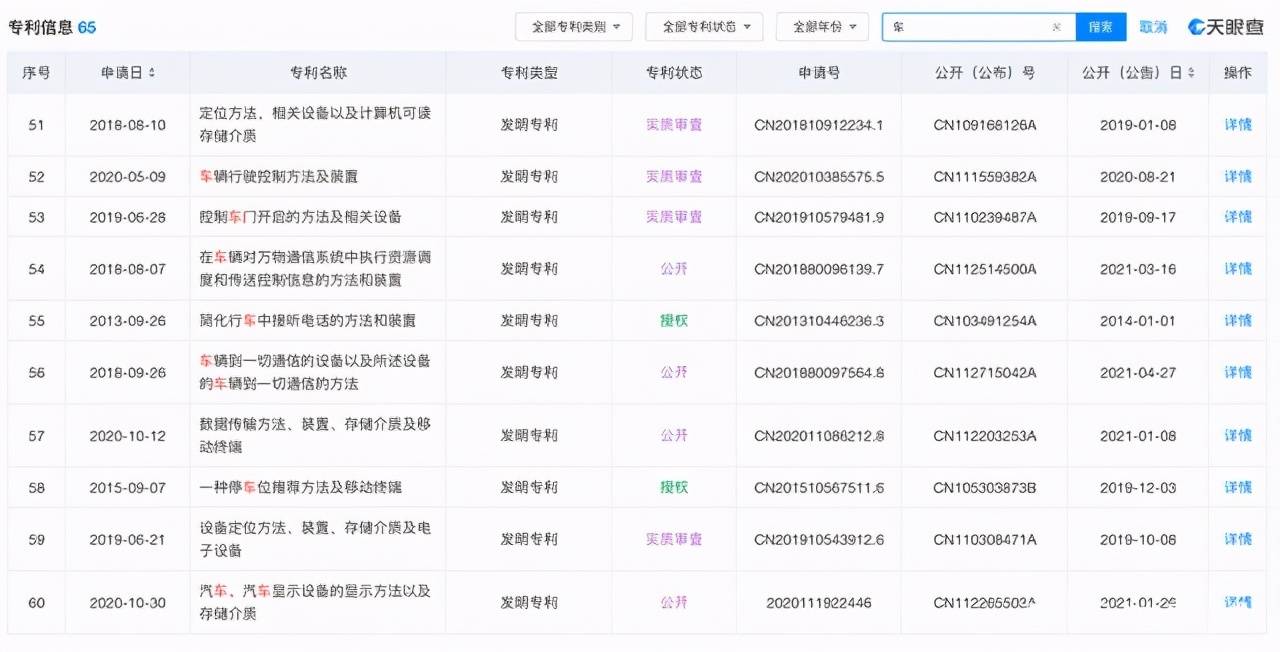Open 详情 for row 59
Screen dimensions: 1280x652
1238,539
